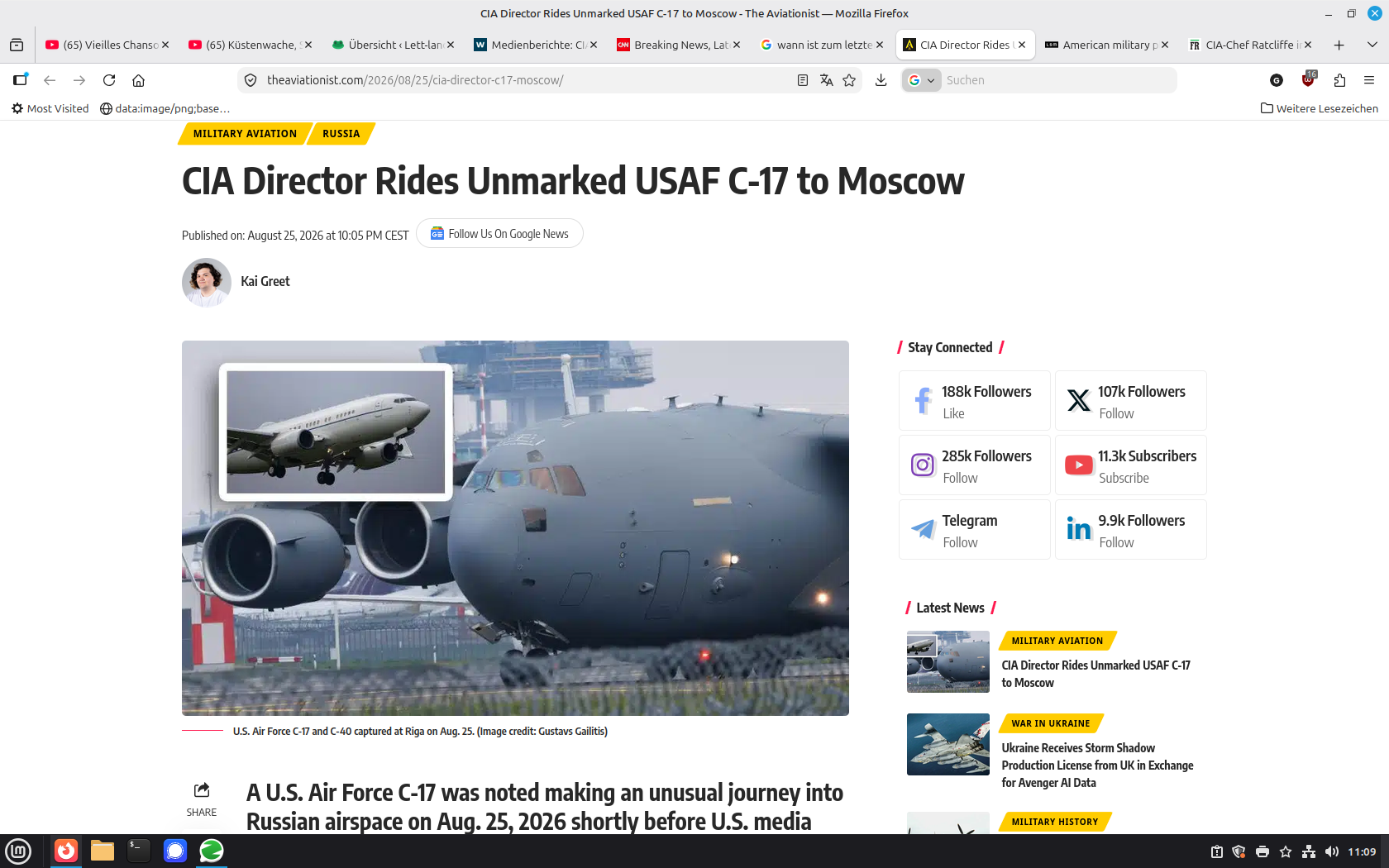Open the WAR IN UKRAINE tag
This screenshot has height=868, width=1389.
pos(1051,723)
